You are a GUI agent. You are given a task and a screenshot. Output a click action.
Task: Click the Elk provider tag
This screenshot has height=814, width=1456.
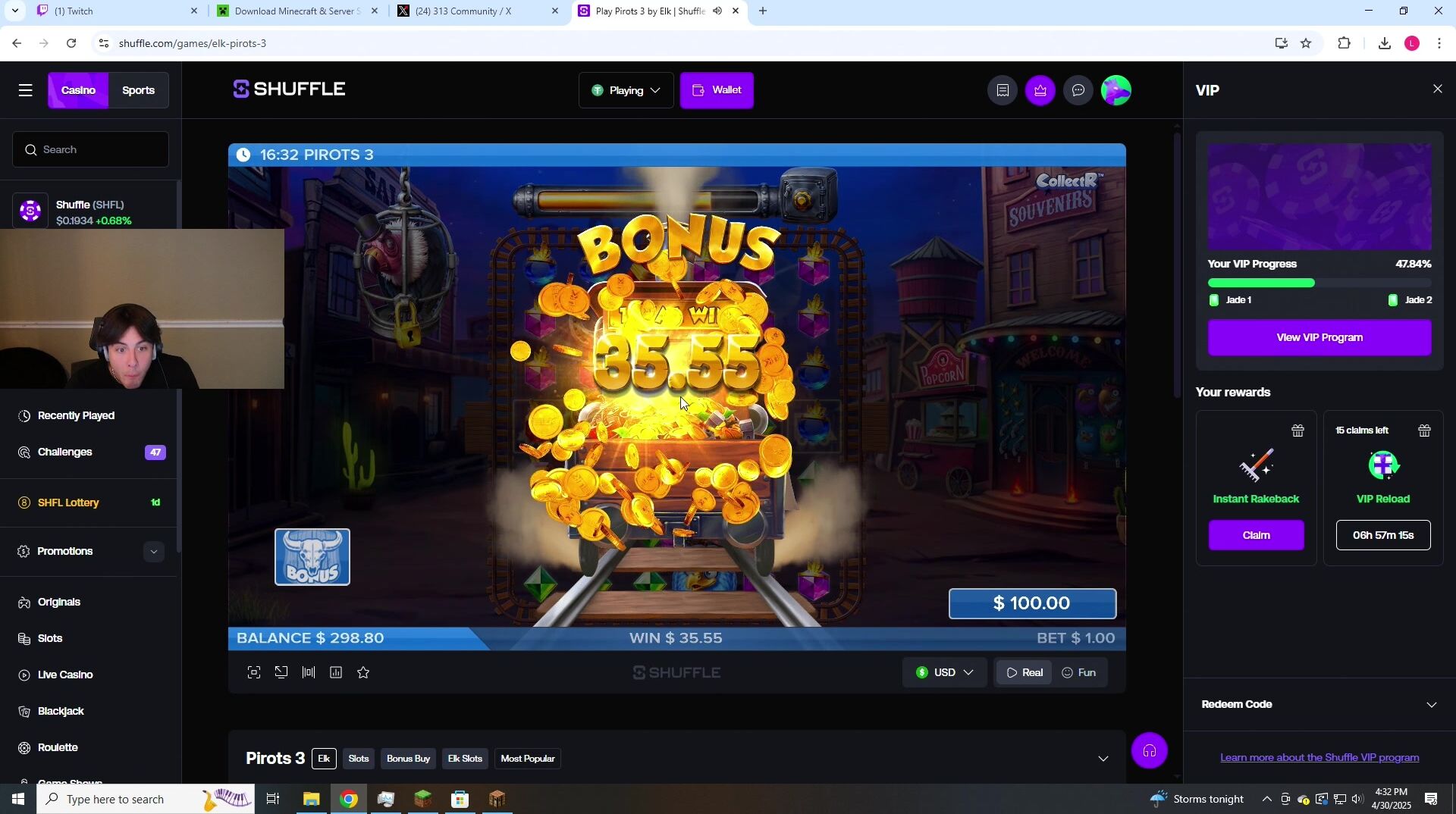click(324, 759)
